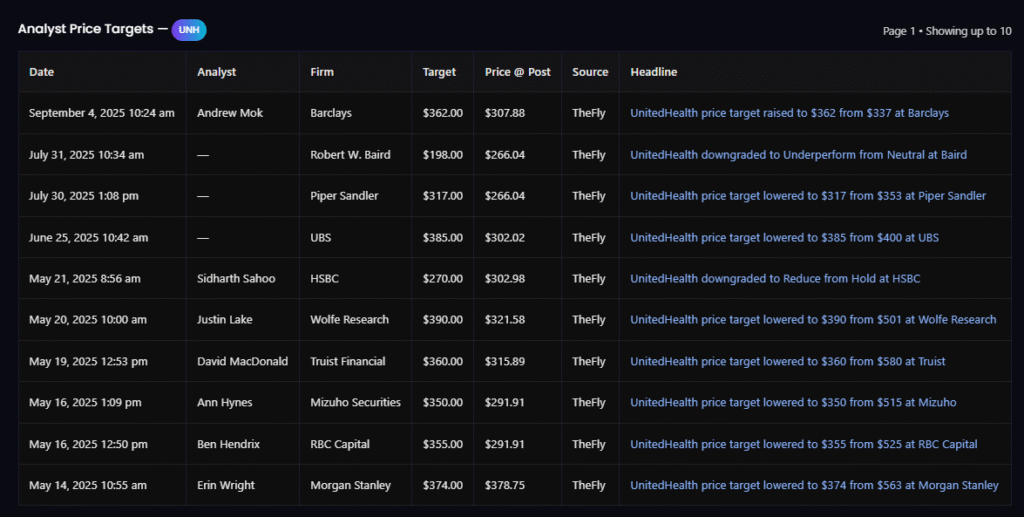Click the Target column header
Viewport: 1024px width, 517px height.
pos(439,72)
